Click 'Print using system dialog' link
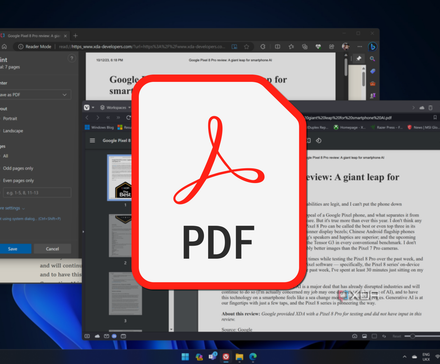Image resolution: width=440 pixels, height=364 pixels. pyautogui.click(x=31, y=219)
